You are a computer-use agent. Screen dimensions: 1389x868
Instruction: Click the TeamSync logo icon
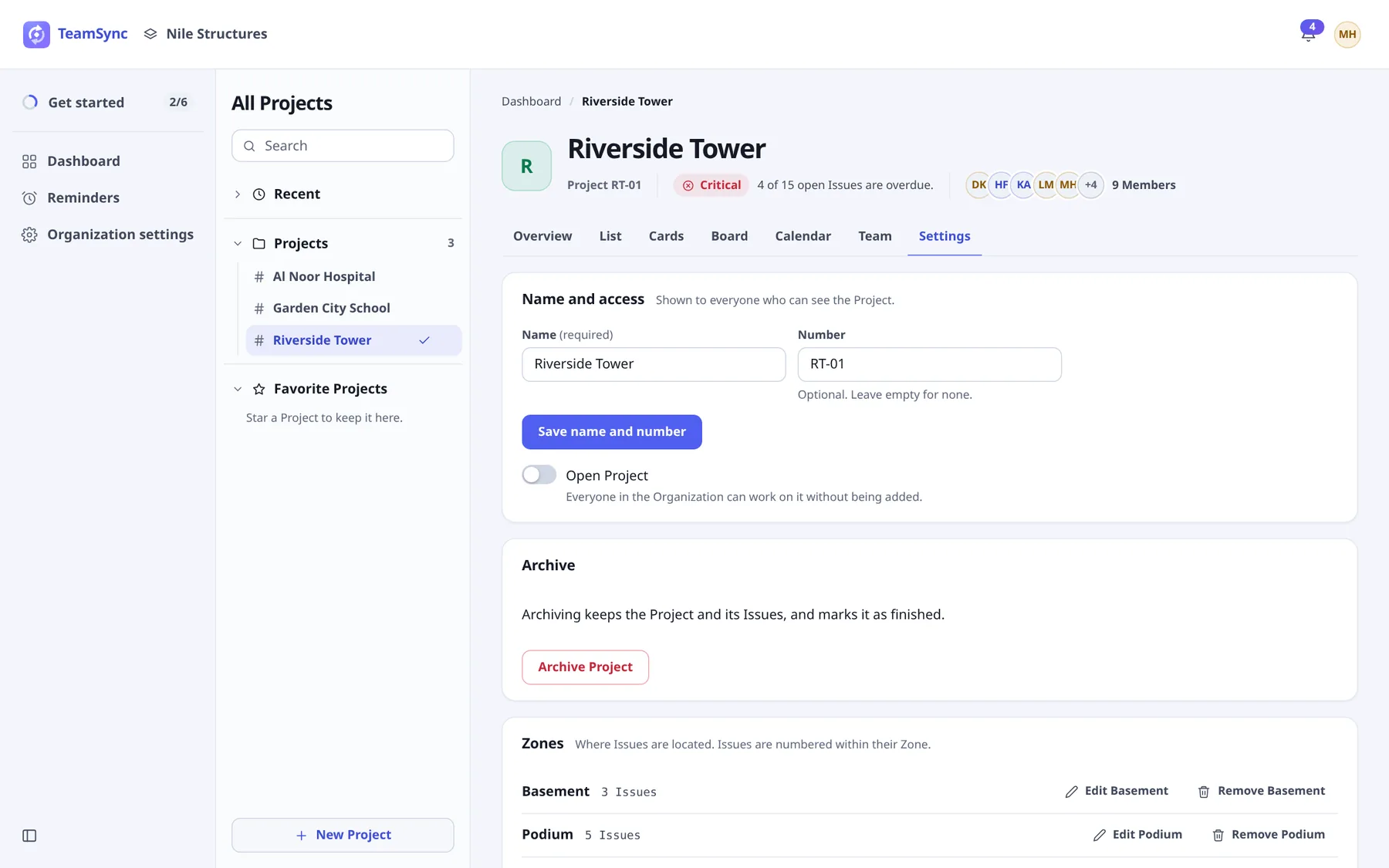[x=36, y=34]
